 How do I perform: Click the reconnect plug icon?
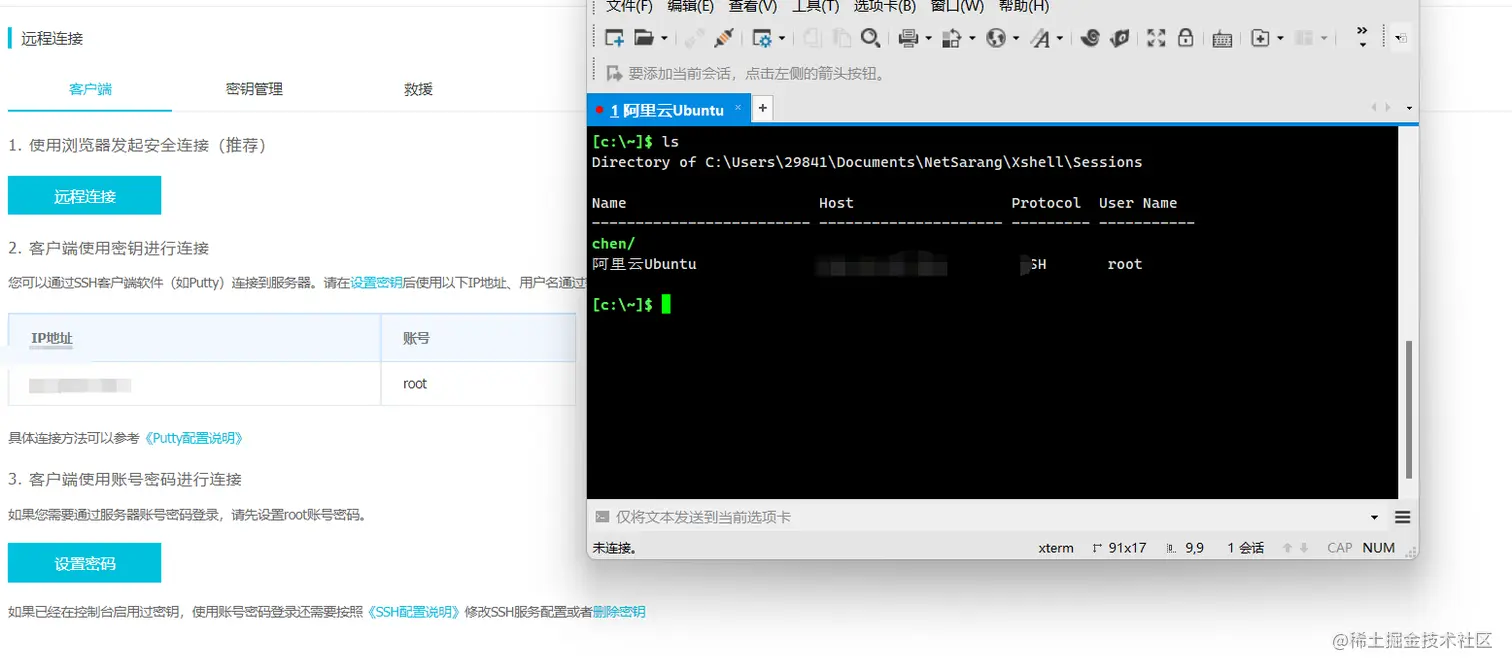click(724, 38)
